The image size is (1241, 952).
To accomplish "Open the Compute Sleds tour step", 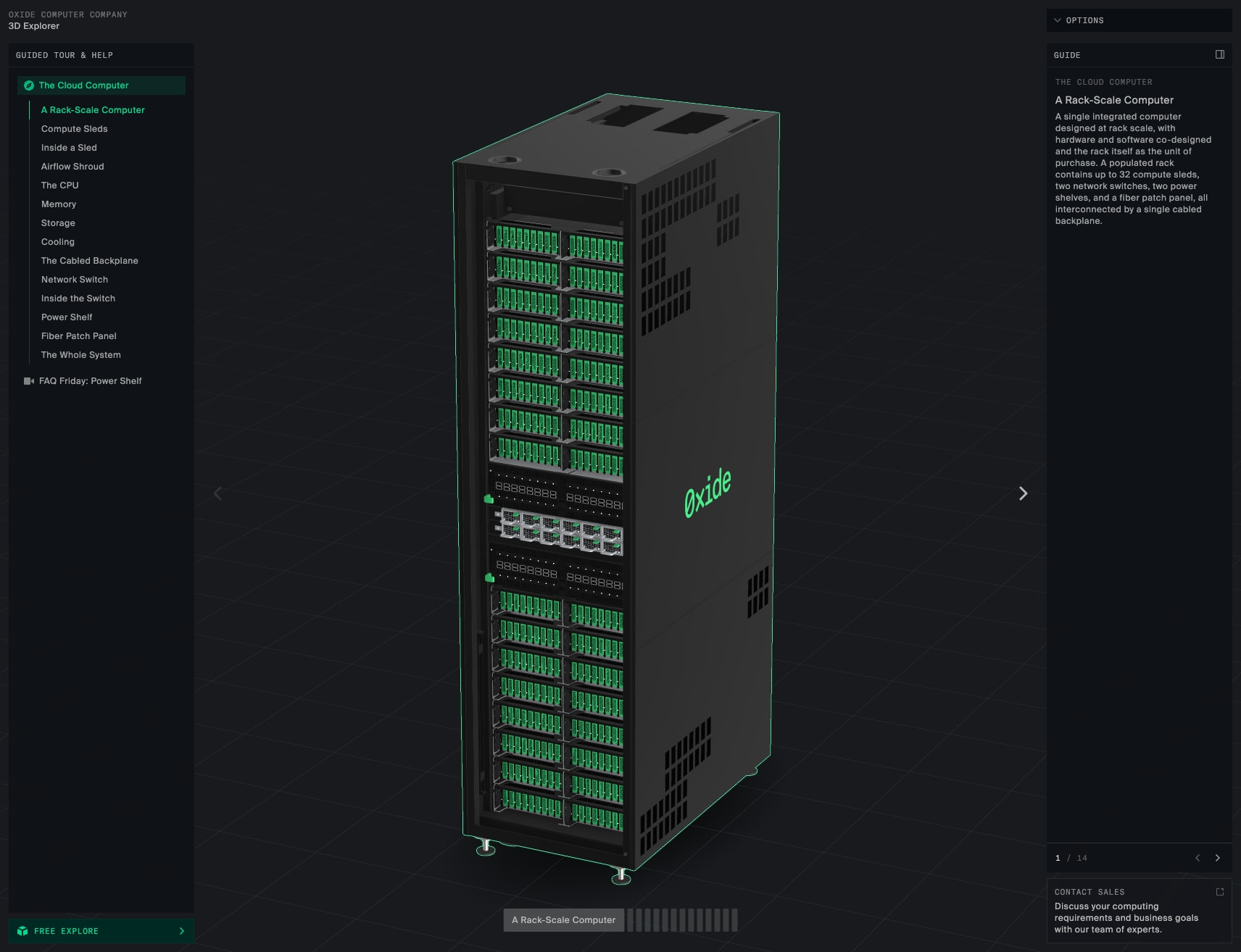I will tap(74, 129).
